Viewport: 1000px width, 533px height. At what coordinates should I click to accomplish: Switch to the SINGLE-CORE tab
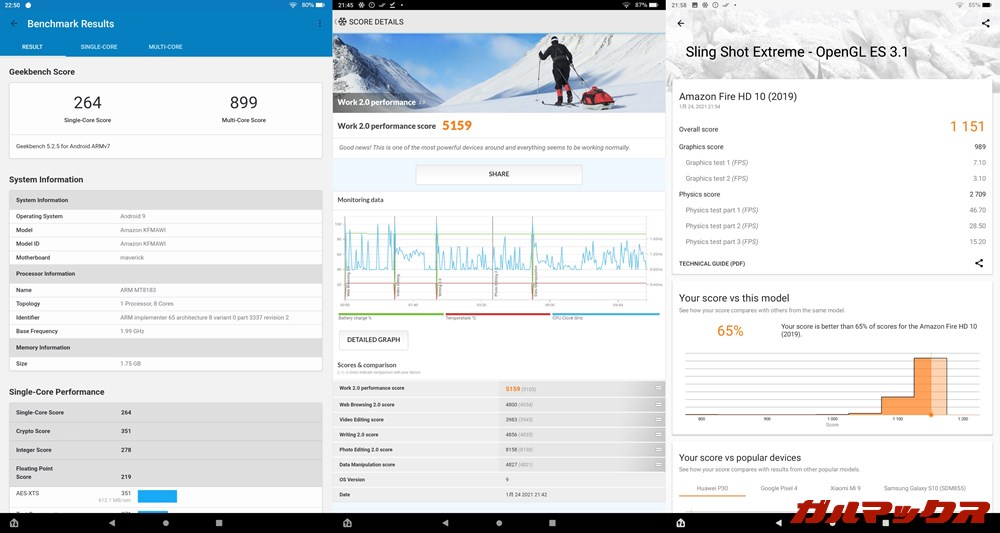point(99,47)
